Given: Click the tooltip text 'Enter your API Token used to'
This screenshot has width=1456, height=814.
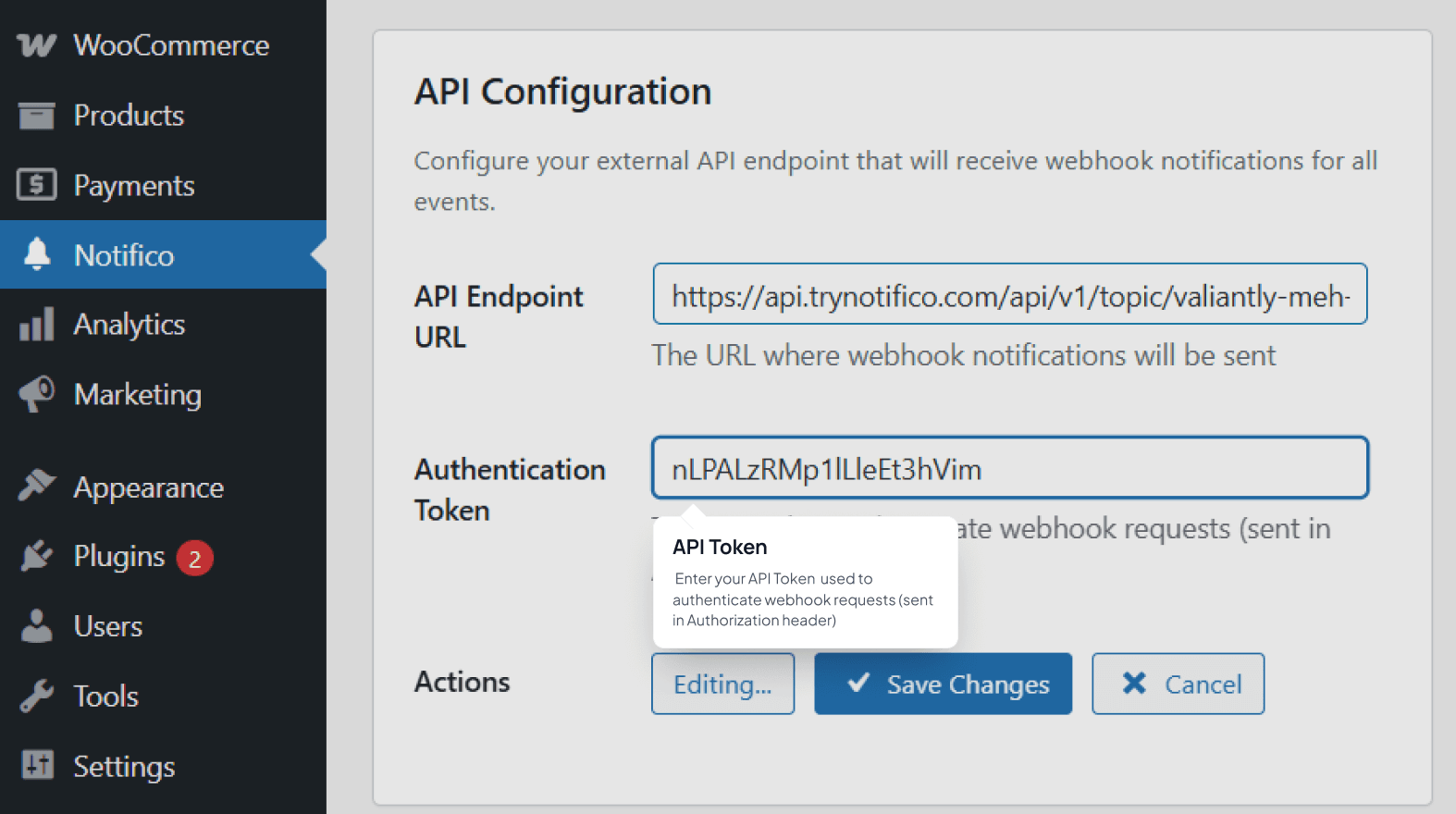Looking at the screenshot, I should tap(773, 579).
